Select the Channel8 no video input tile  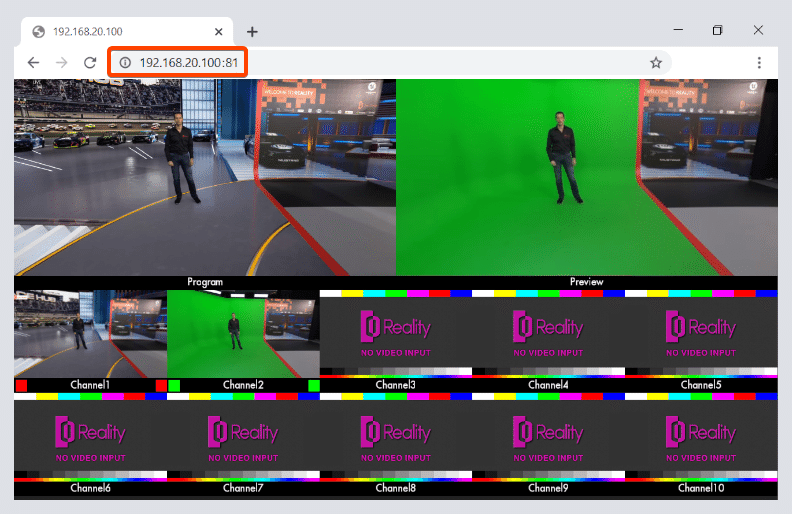pyautogui.click(x=395, y=438)
